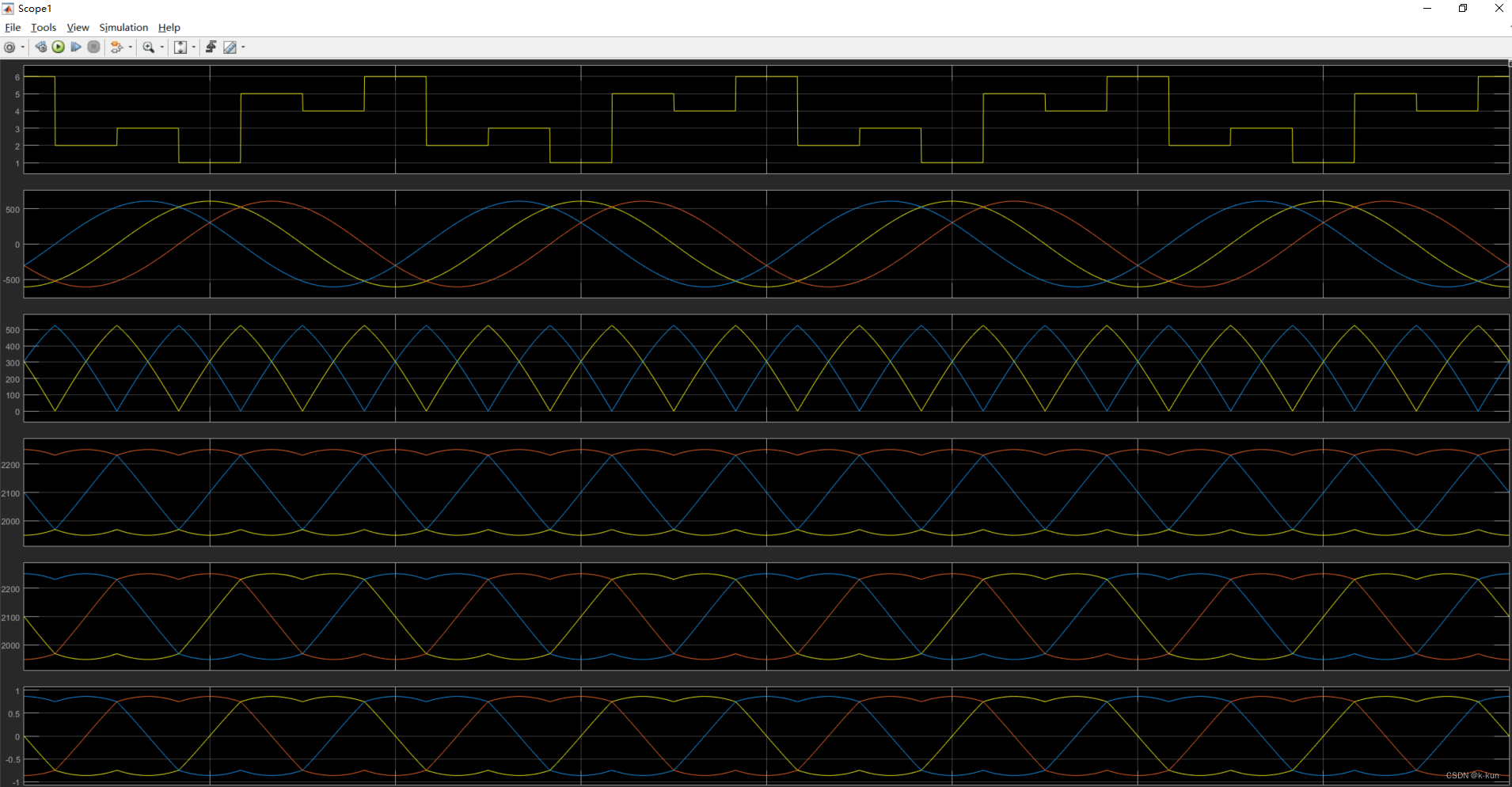Click the Step Forward icon
Image resolution: width=1512 pixels, height=787 pixels.
click(76, 48)
